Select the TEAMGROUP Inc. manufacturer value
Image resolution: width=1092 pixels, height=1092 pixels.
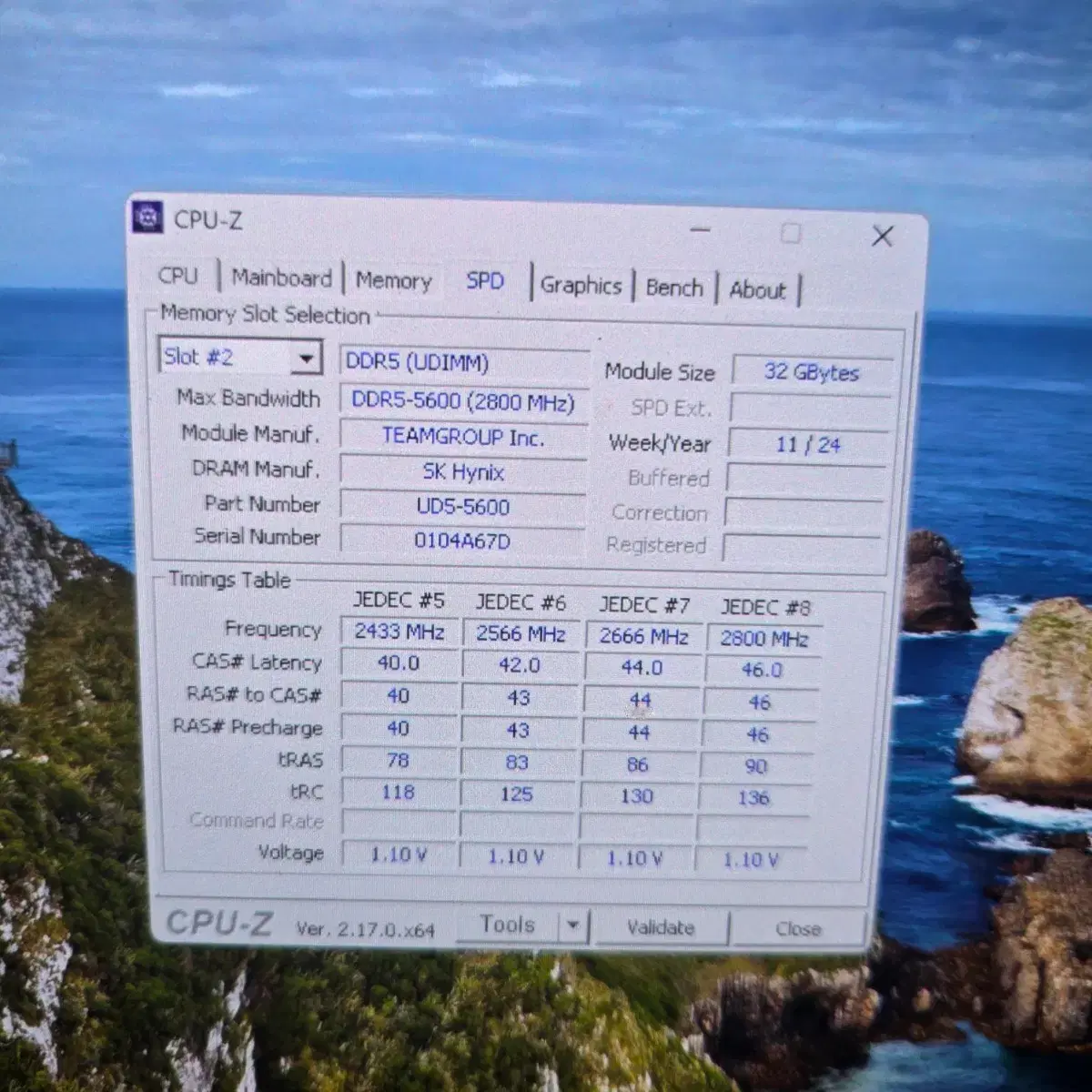click(463, 437)
